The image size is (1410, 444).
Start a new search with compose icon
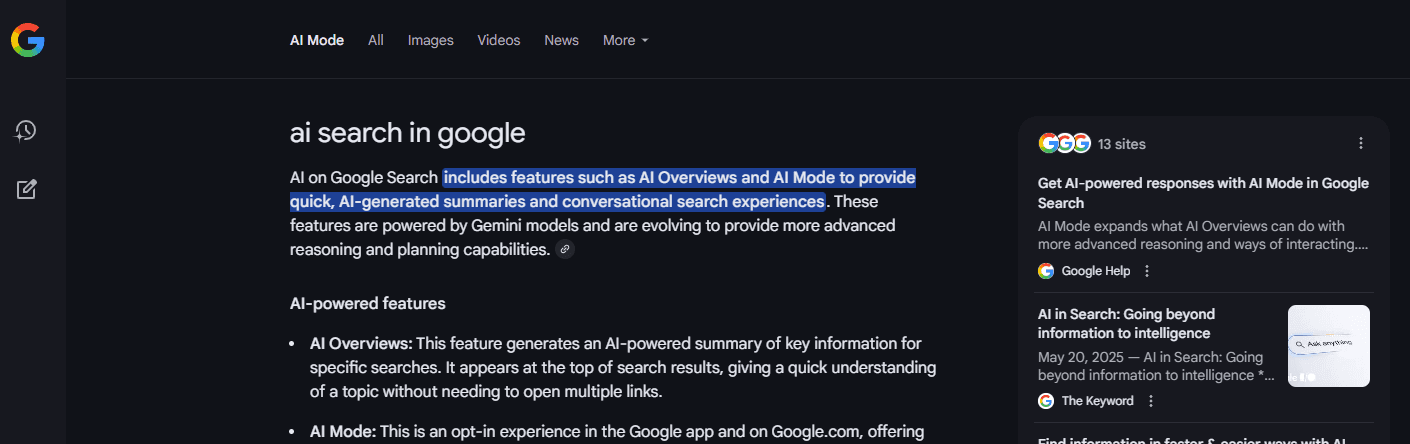pos(27,189)
